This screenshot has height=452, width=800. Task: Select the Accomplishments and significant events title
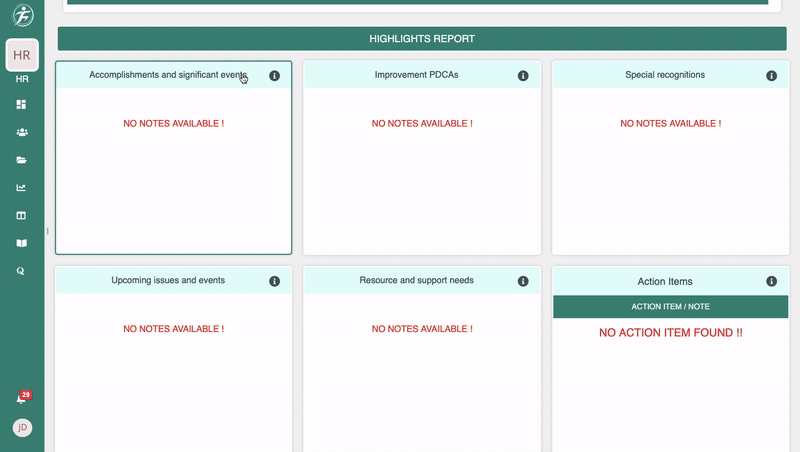click(x=168, y=74)
